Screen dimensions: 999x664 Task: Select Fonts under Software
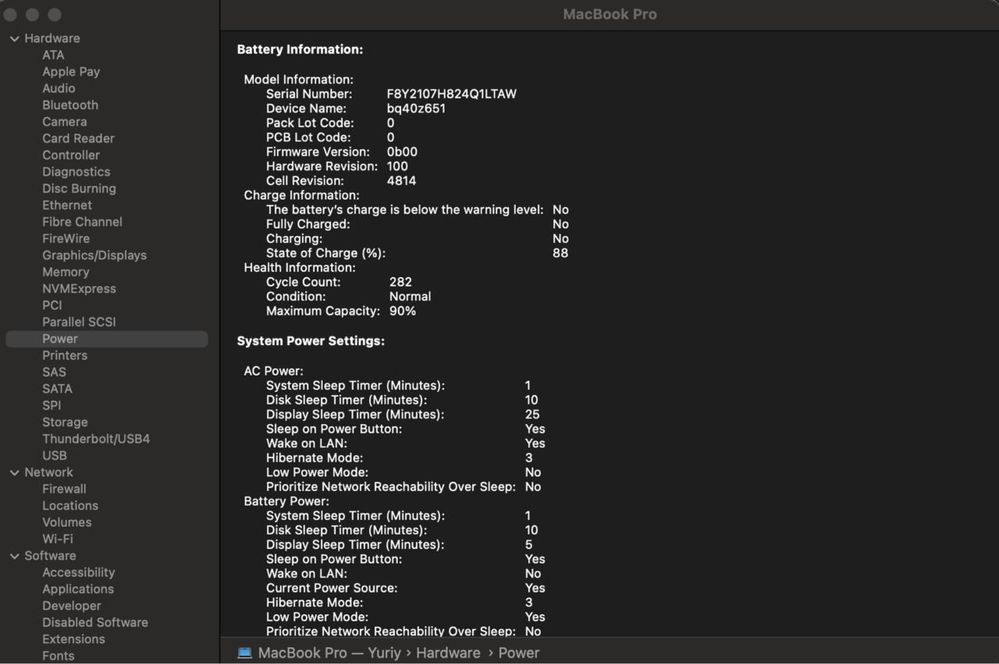click(x=58, y=656)
